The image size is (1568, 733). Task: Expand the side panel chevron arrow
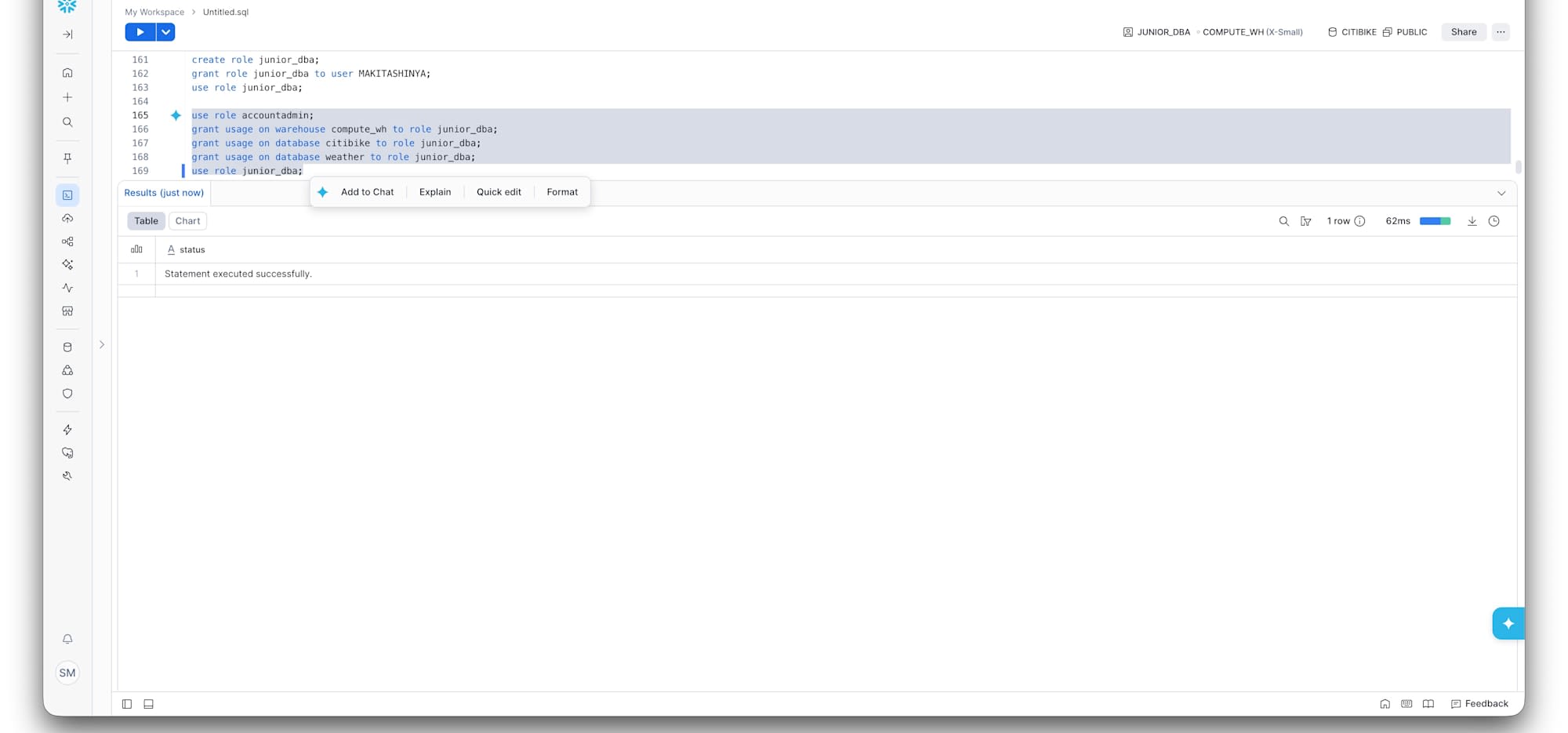[102, 345]
